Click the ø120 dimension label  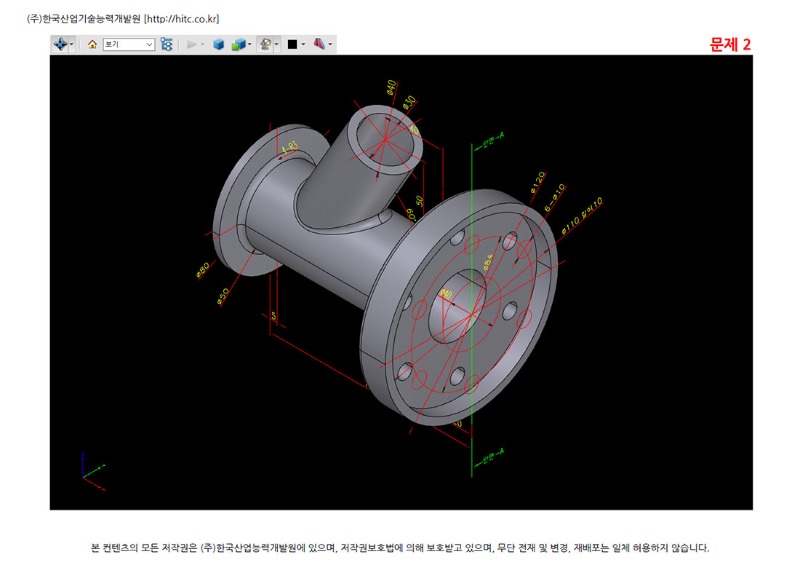tap(537, 182)
